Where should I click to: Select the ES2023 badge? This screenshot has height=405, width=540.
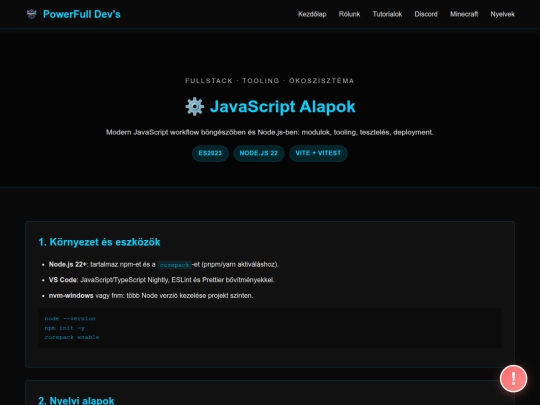(x=210, y=153)
